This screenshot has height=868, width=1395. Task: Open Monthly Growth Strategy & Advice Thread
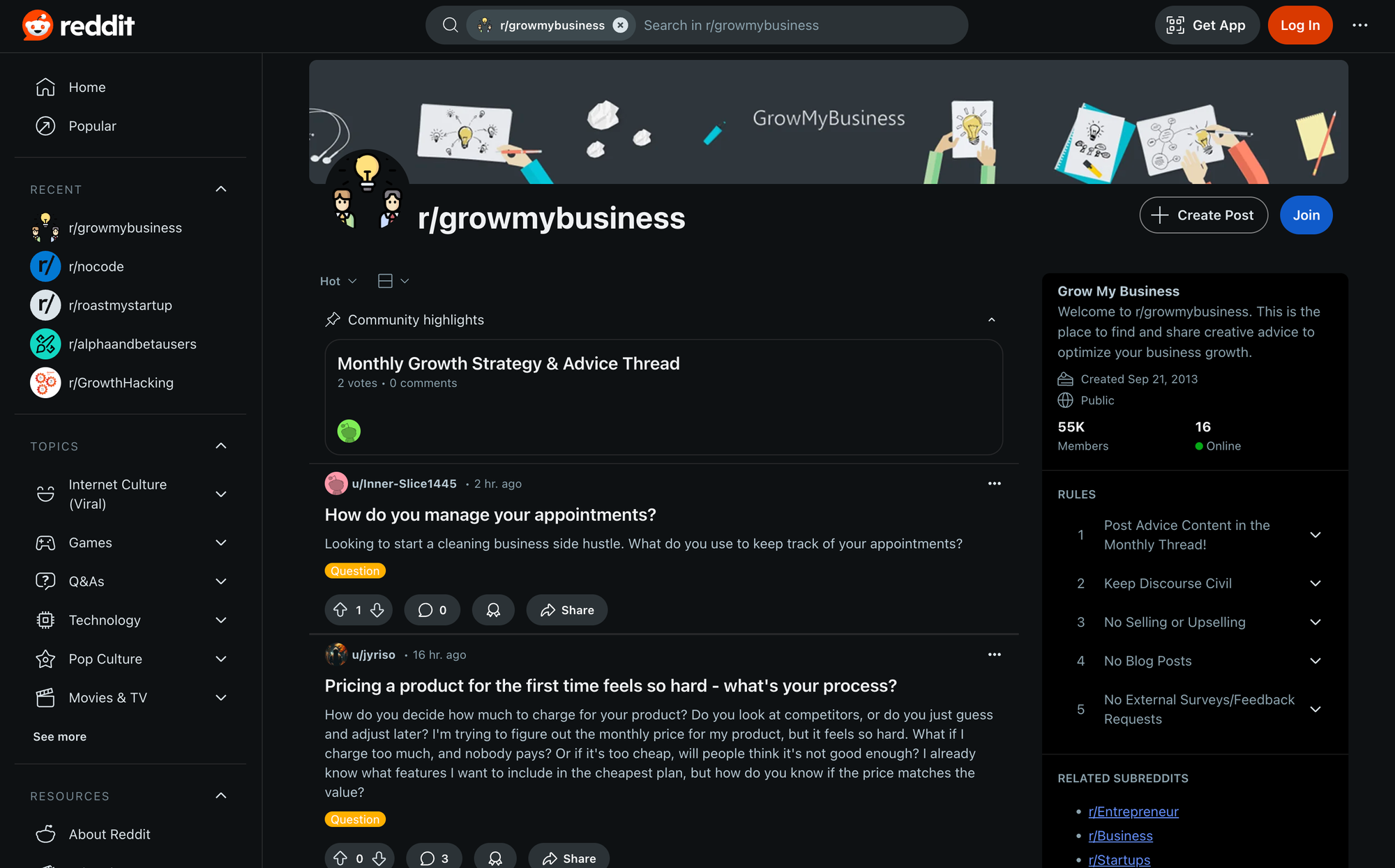[x=508, y=363]
